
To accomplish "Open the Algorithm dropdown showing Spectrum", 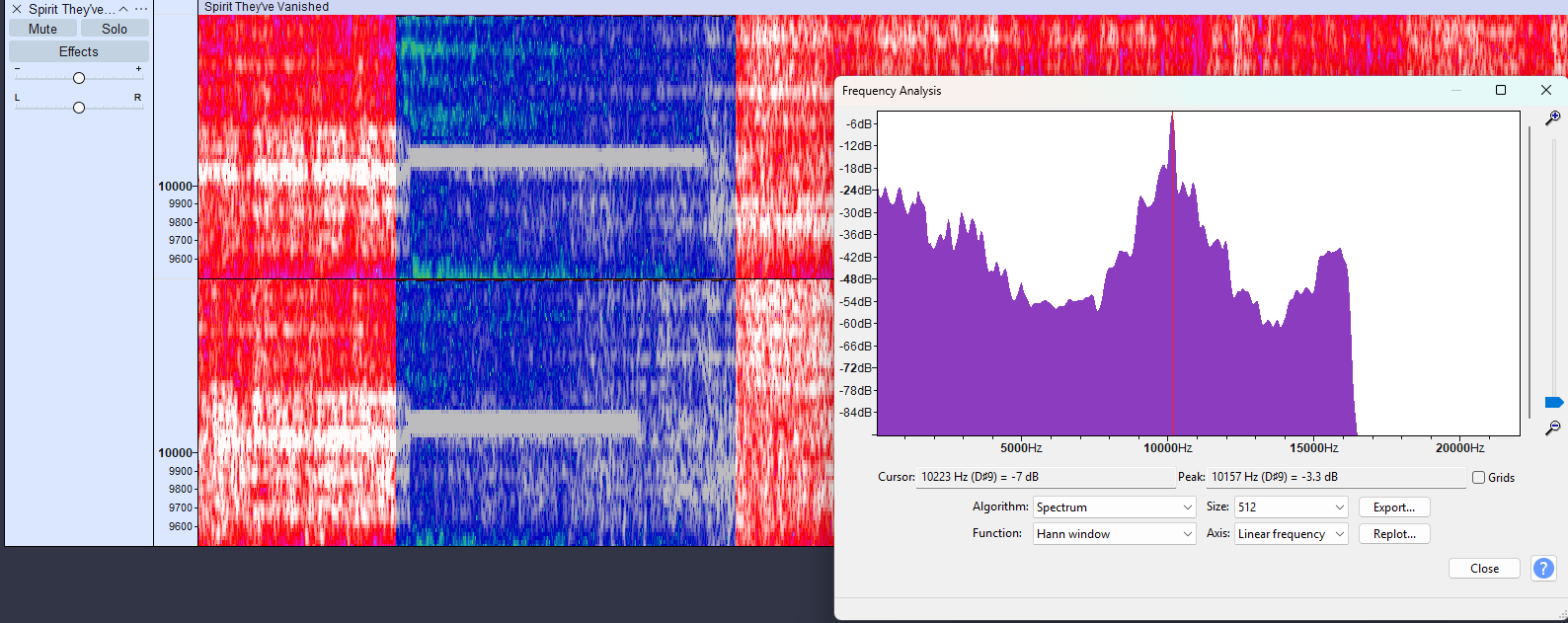I will click(x=1114, y=507).
